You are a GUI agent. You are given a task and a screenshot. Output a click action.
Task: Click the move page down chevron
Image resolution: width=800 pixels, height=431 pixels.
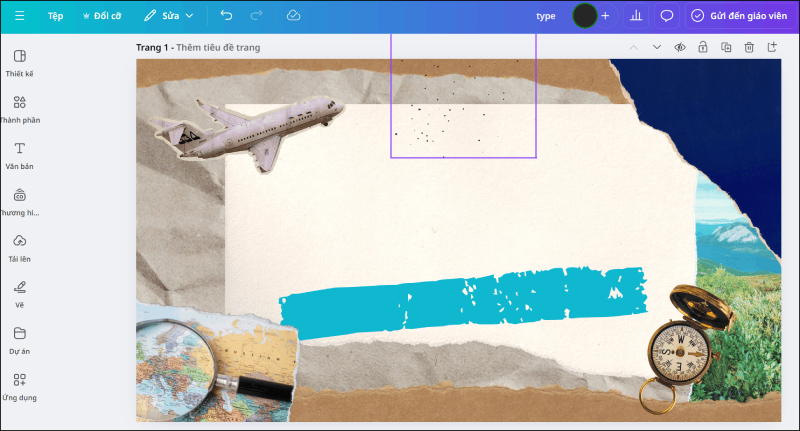click(x=657, y=47)
